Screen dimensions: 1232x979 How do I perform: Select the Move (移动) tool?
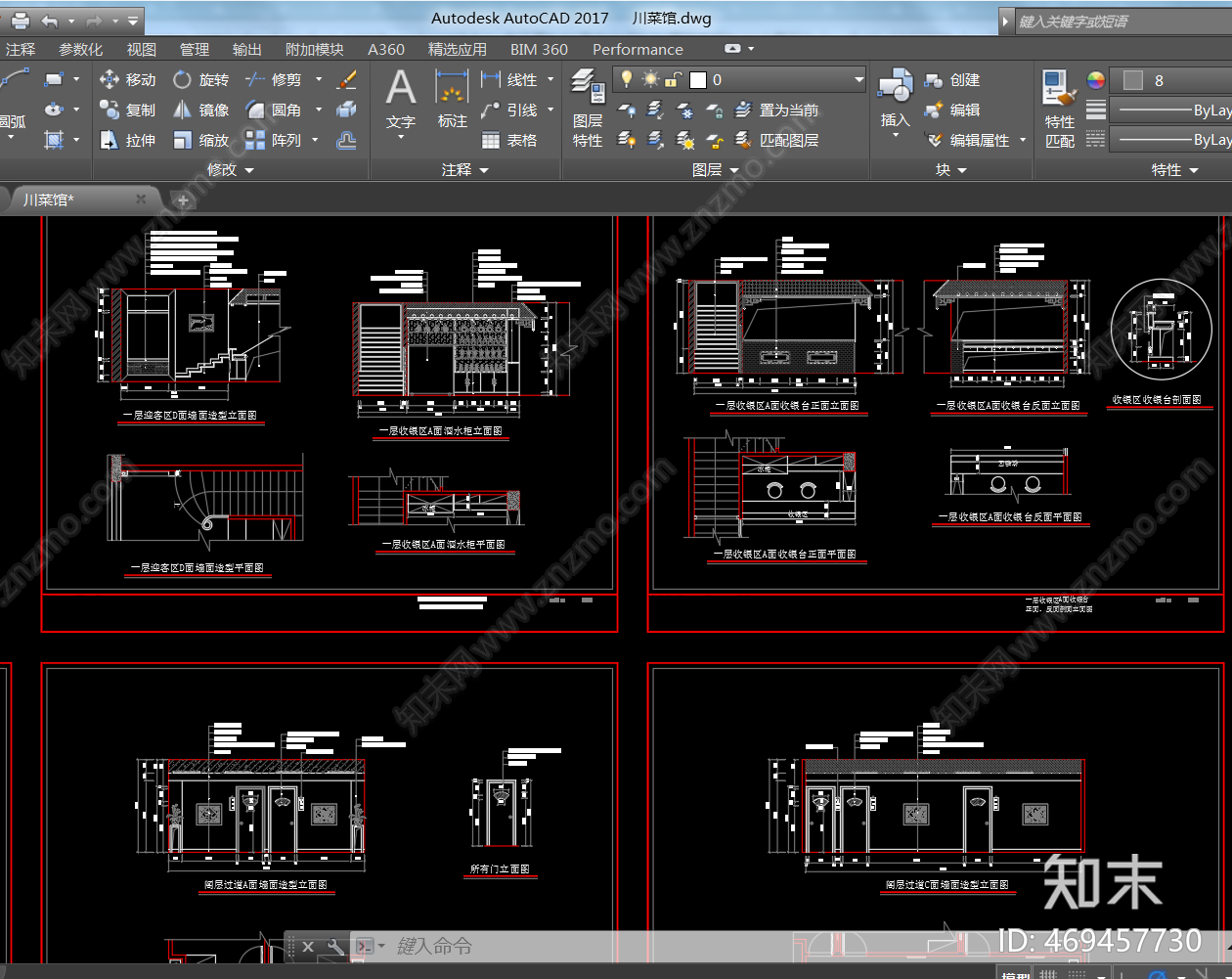click(128, 80)
